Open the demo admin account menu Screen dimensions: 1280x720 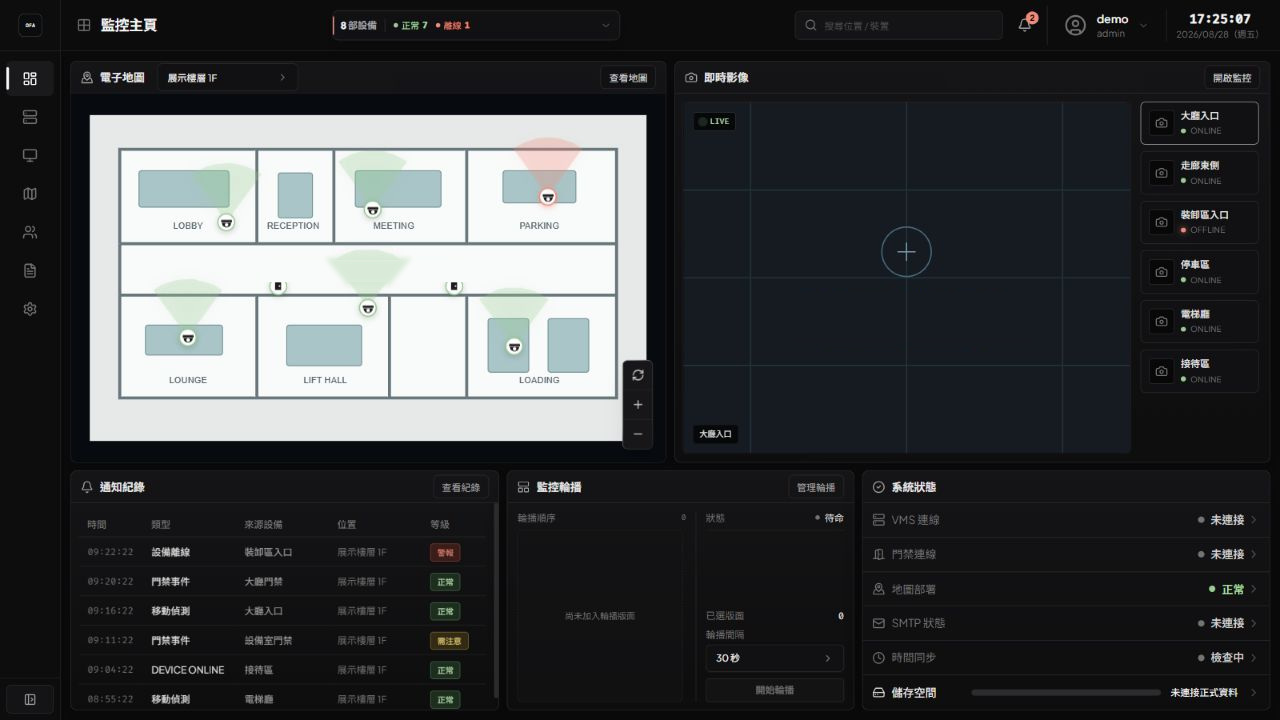click(1106, 26)
